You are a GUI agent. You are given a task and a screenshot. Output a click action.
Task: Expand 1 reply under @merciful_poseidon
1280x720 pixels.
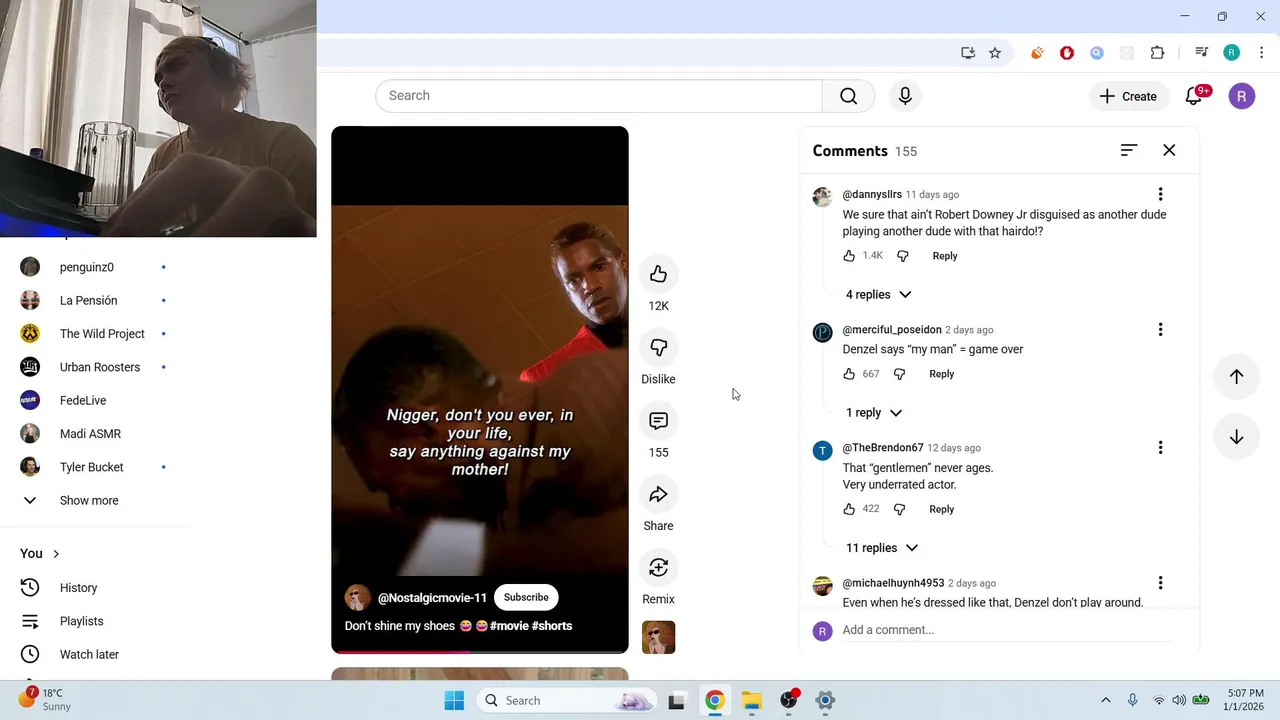873,412
